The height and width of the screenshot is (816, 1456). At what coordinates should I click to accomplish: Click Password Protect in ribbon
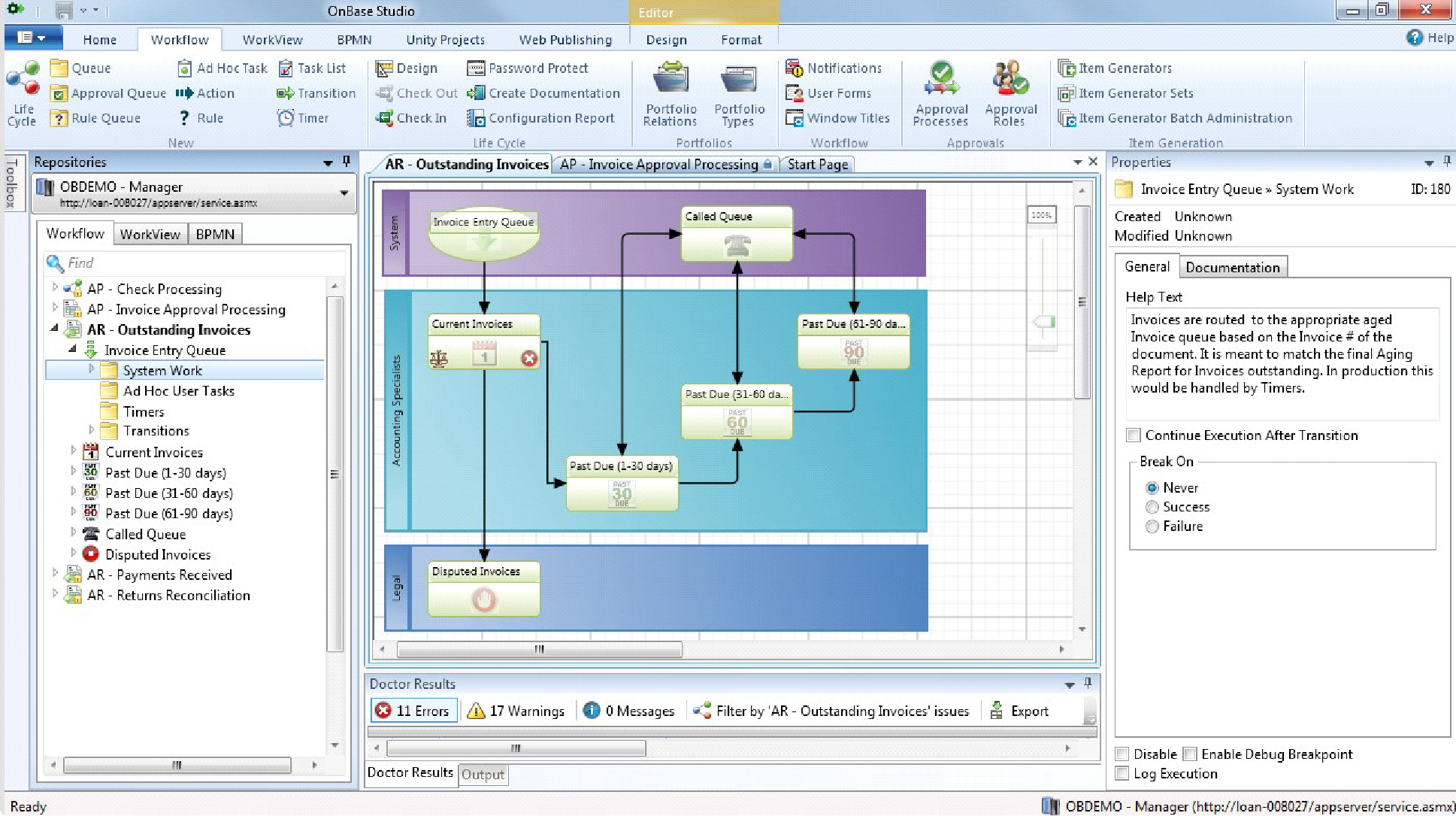pyautogui.click(x=527, y=68)
